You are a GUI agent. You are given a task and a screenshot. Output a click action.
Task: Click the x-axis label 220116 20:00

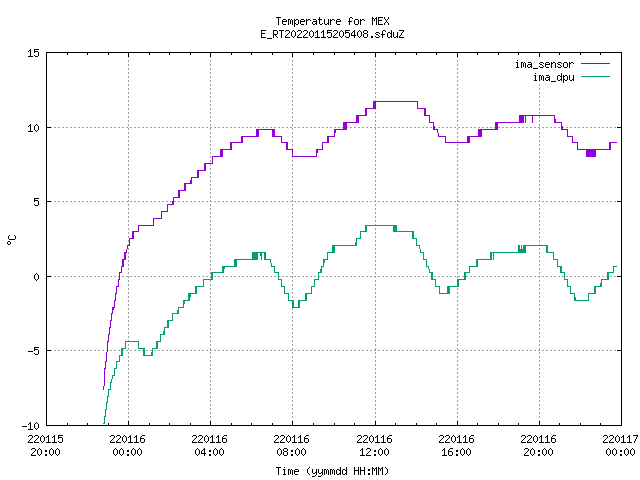click(x=538, y=446)
